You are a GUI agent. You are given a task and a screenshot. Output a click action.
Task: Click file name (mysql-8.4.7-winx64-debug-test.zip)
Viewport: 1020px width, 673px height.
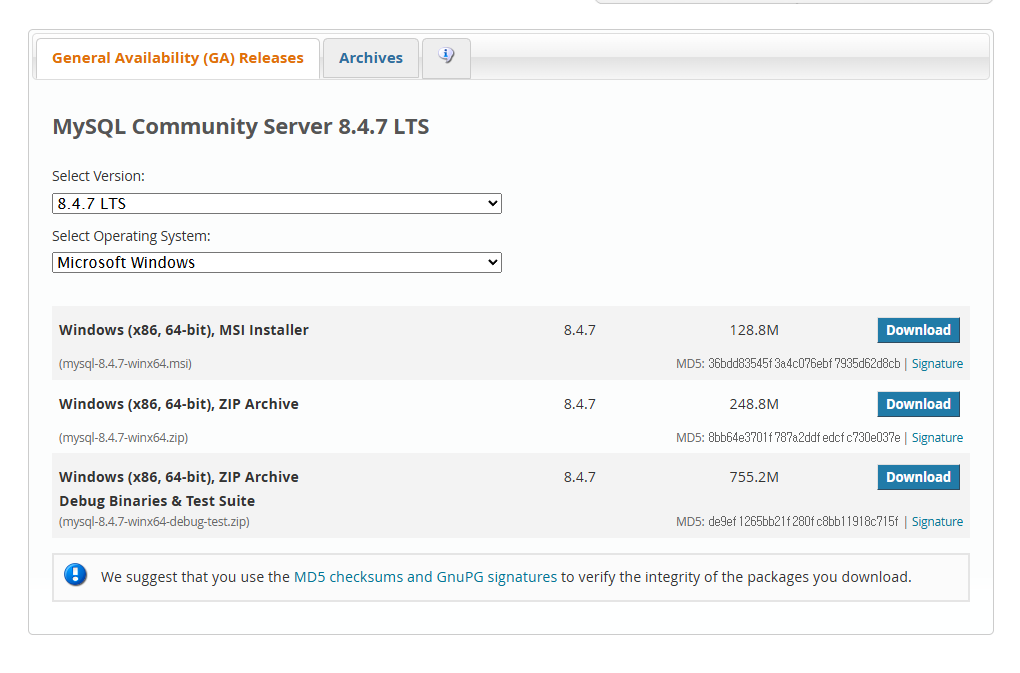pyautogui.click(x=154, y=521)
